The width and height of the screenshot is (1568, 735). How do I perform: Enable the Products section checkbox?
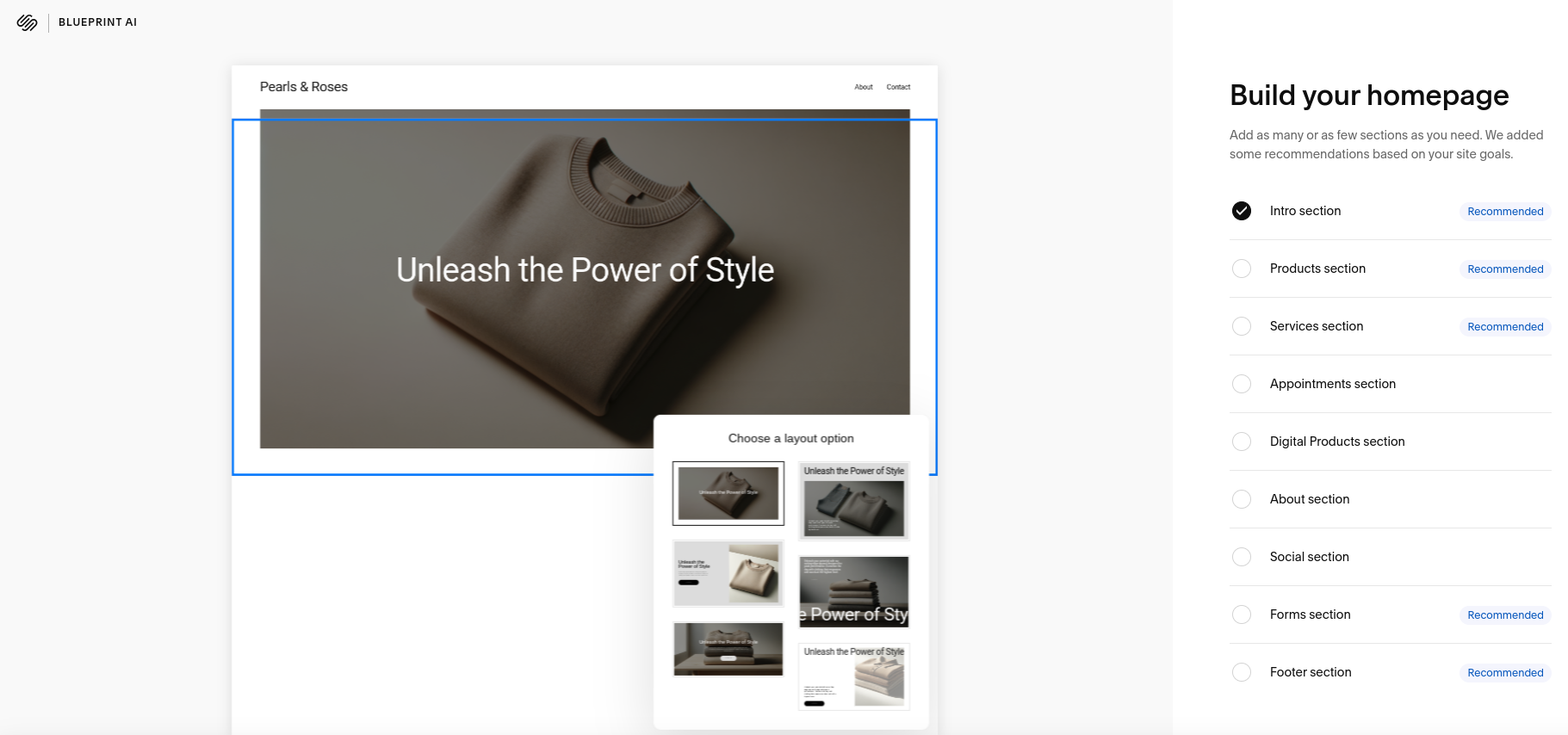point(1241,269)
